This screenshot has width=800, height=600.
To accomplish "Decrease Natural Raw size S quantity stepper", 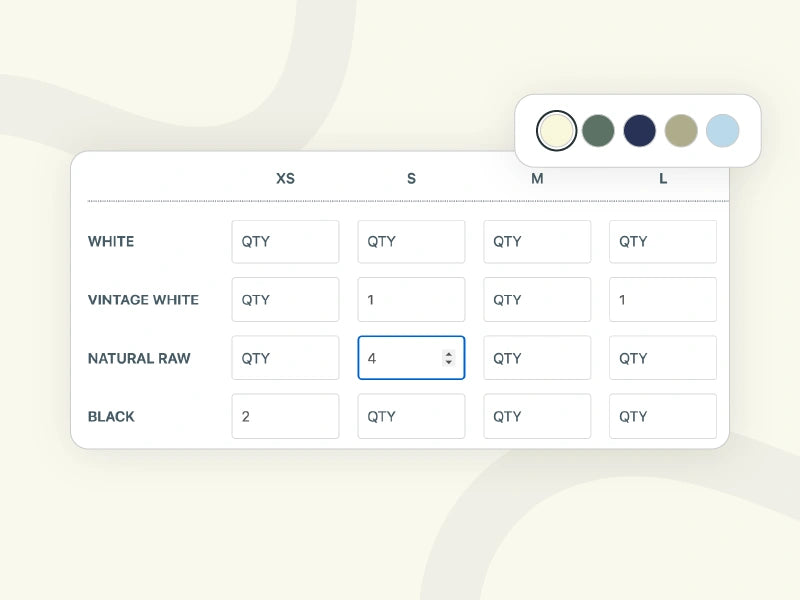I will point(449,362).
